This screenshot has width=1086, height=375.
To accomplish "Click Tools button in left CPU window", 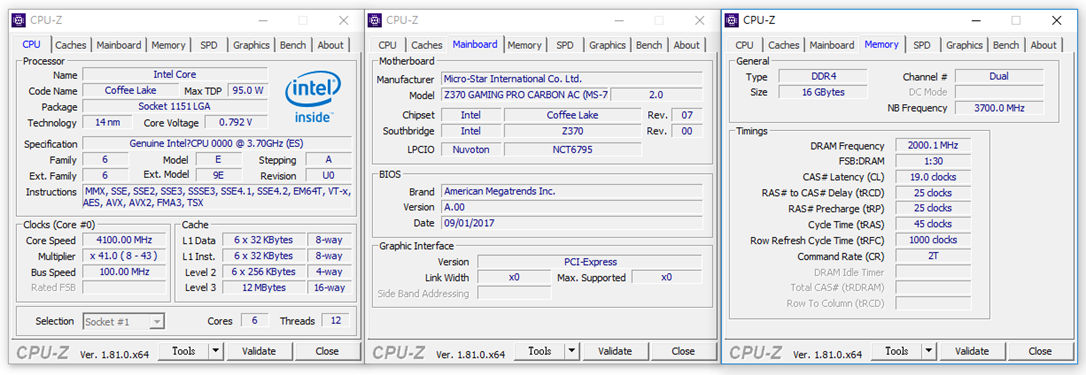I will [184, 351].
